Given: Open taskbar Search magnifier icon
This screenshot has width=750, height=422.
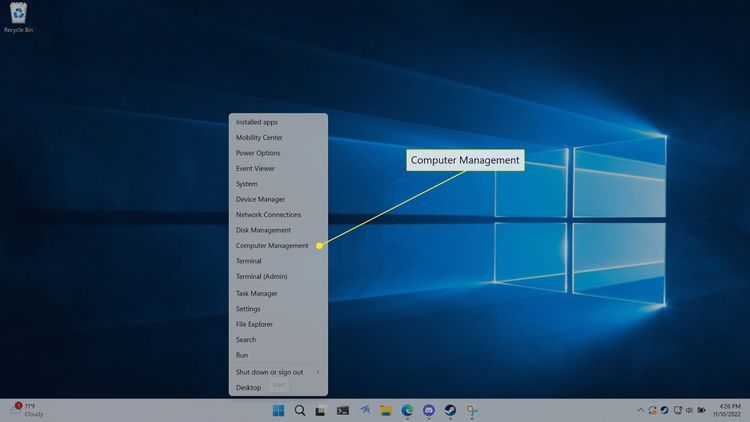Looking at the screenshot, I should click(x=299, y=410).
